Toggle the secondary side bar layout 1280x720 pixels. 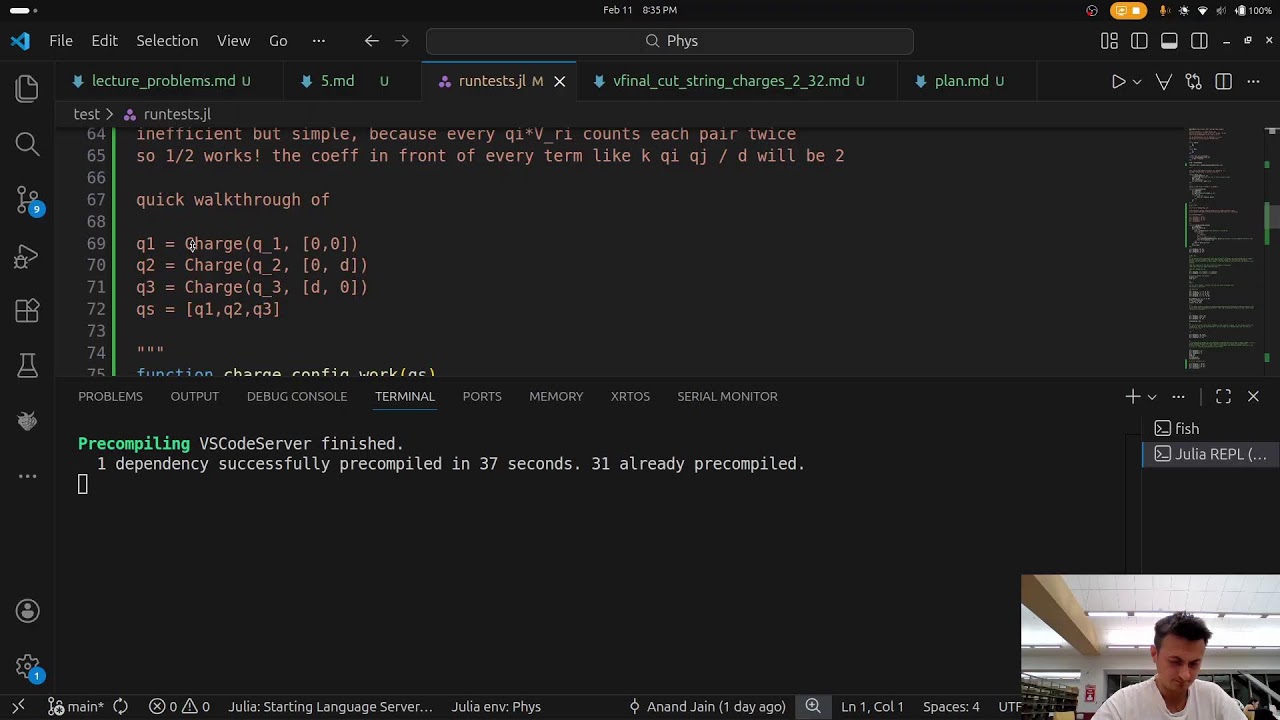[1199, 41]
